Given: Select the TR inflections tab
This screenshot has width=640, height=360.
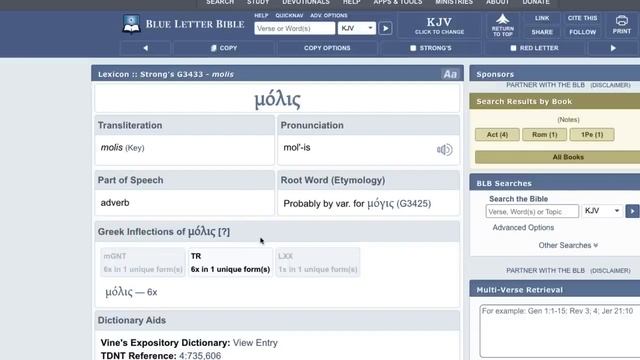Looking at the screenshot, I should [230, 262].
